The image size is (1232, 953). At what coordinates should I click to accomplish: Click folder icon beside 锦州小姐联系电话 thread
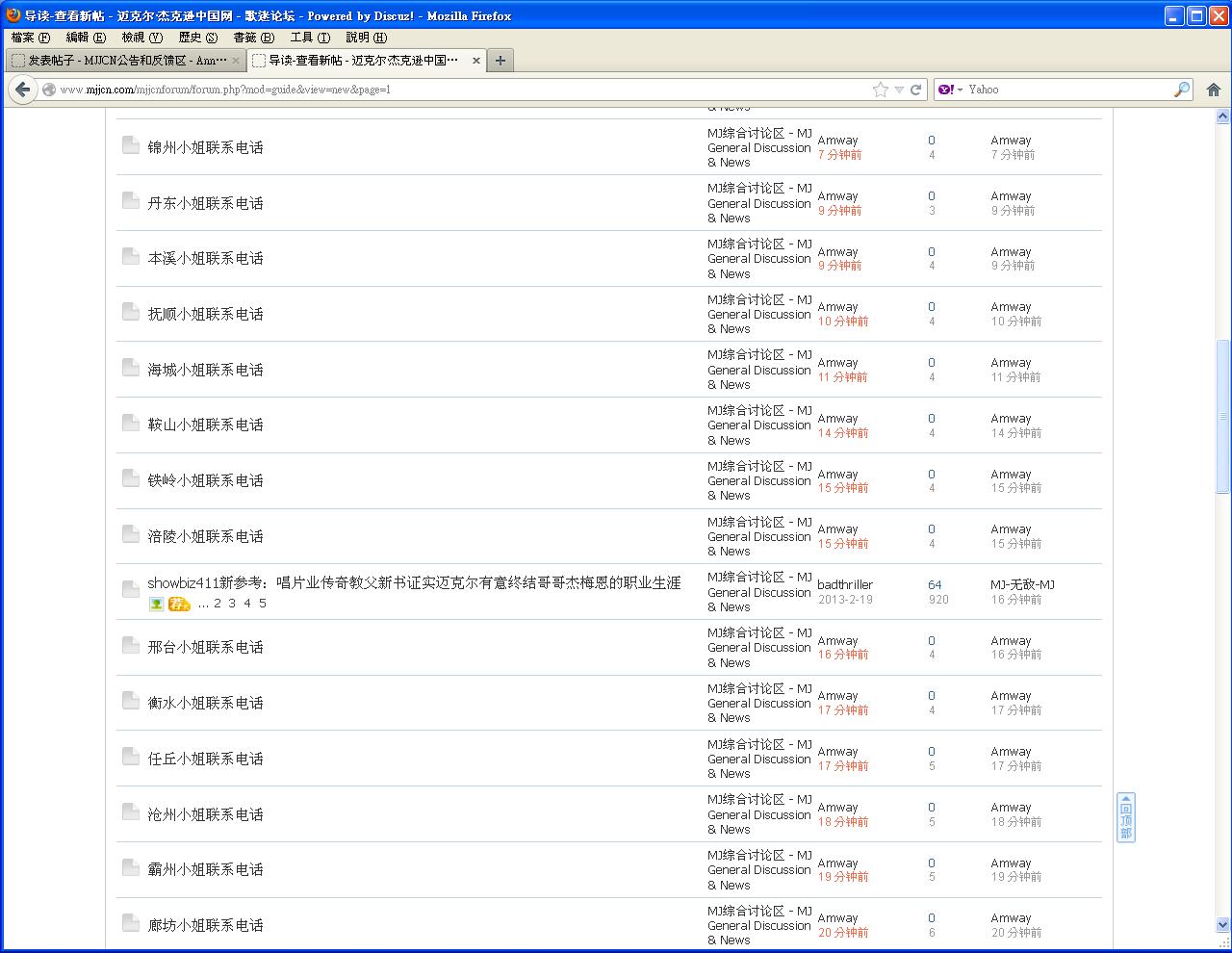coord(131,145)
